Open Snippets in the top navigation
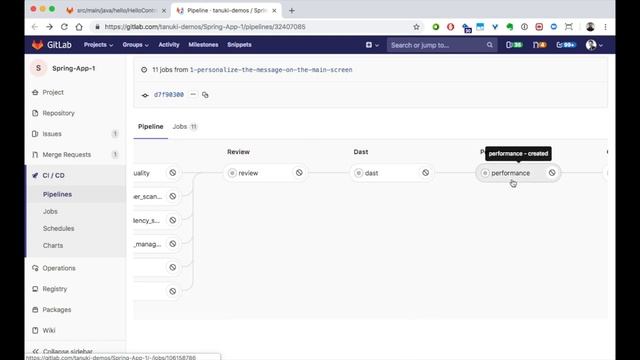The width and height of the screenshot is (640, 360). coord(239,45)
